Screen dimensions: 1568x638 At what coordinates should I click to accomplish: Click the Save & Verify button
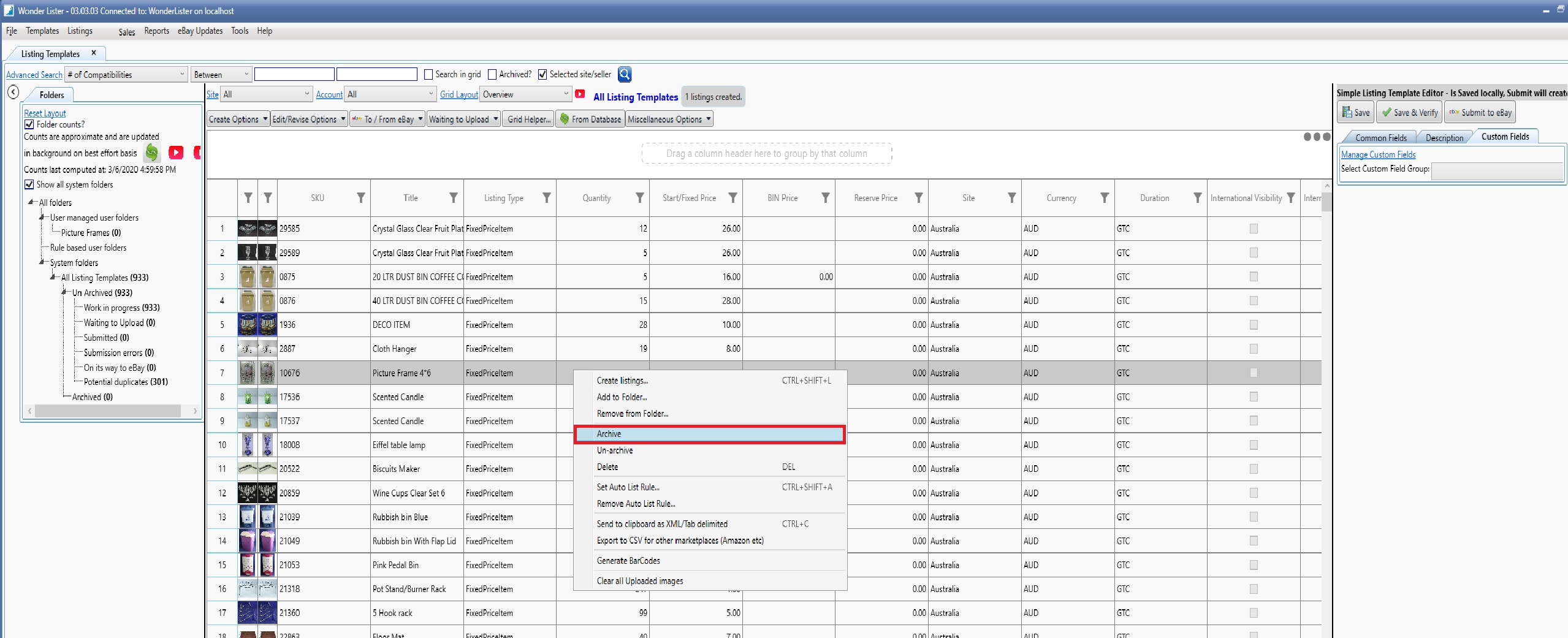1409,112
